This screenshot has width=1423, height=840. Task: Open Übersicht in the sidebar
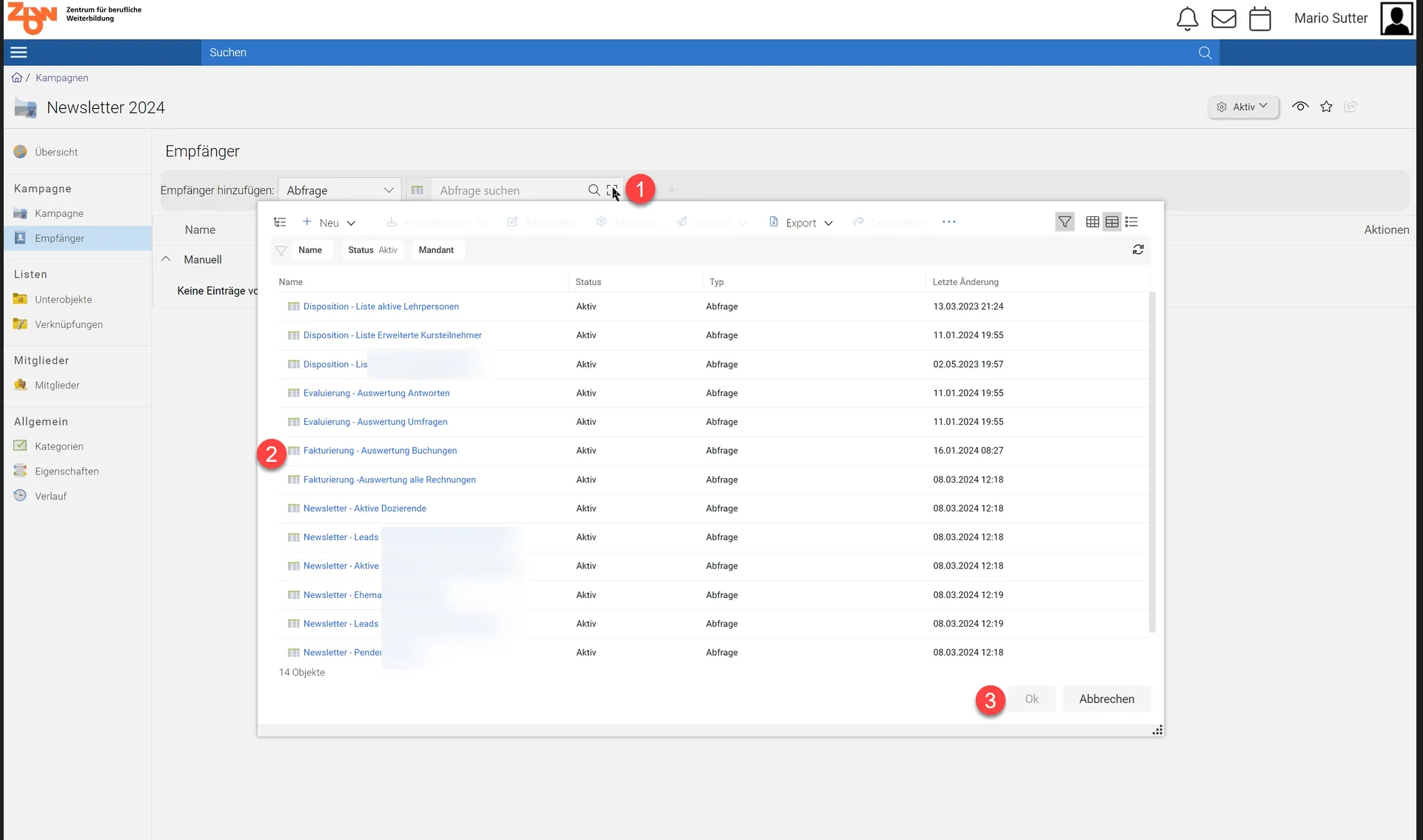tap(56, 152)
